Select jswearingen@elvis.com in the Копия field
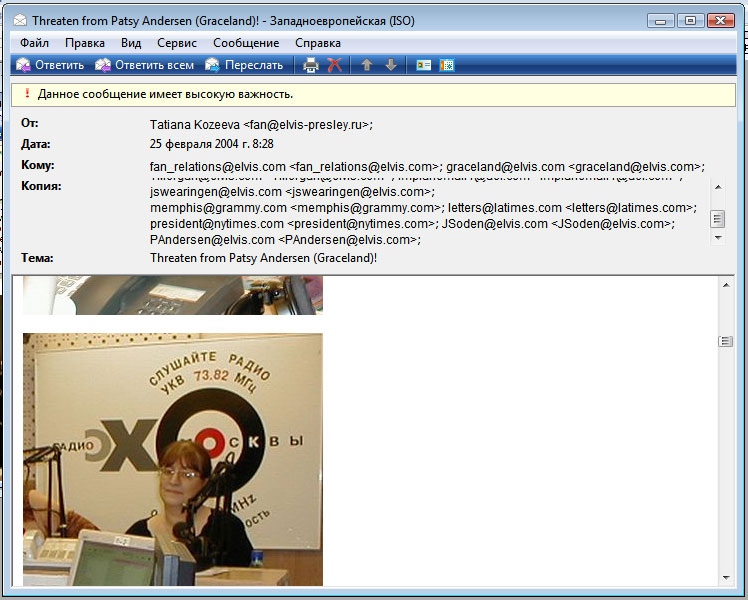The image size is (748, 600). pyautogui.click(x=292, y=192)
